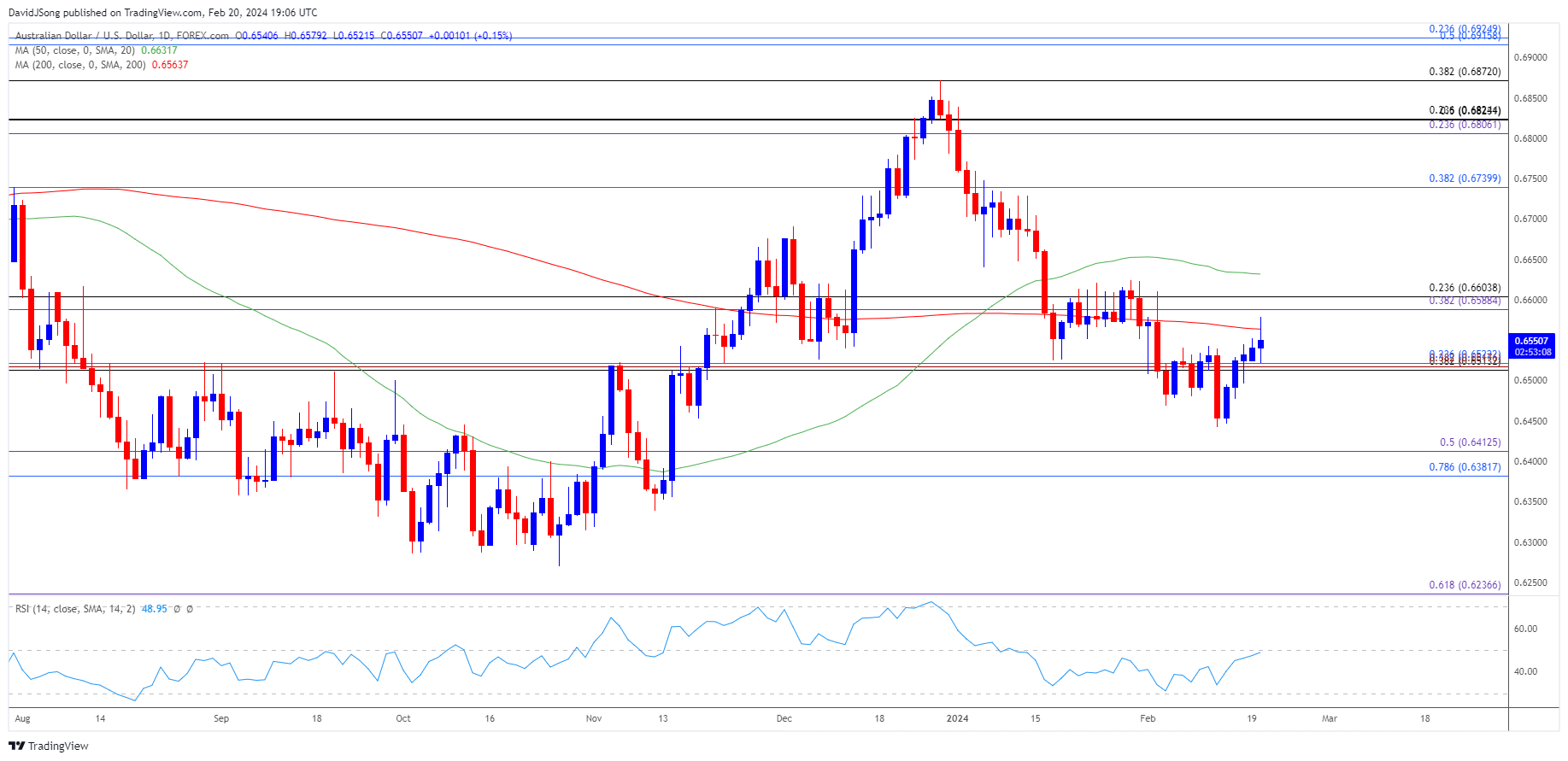
Task: Click the Nov label on the time axis
Action: click(x=594, y=718)
